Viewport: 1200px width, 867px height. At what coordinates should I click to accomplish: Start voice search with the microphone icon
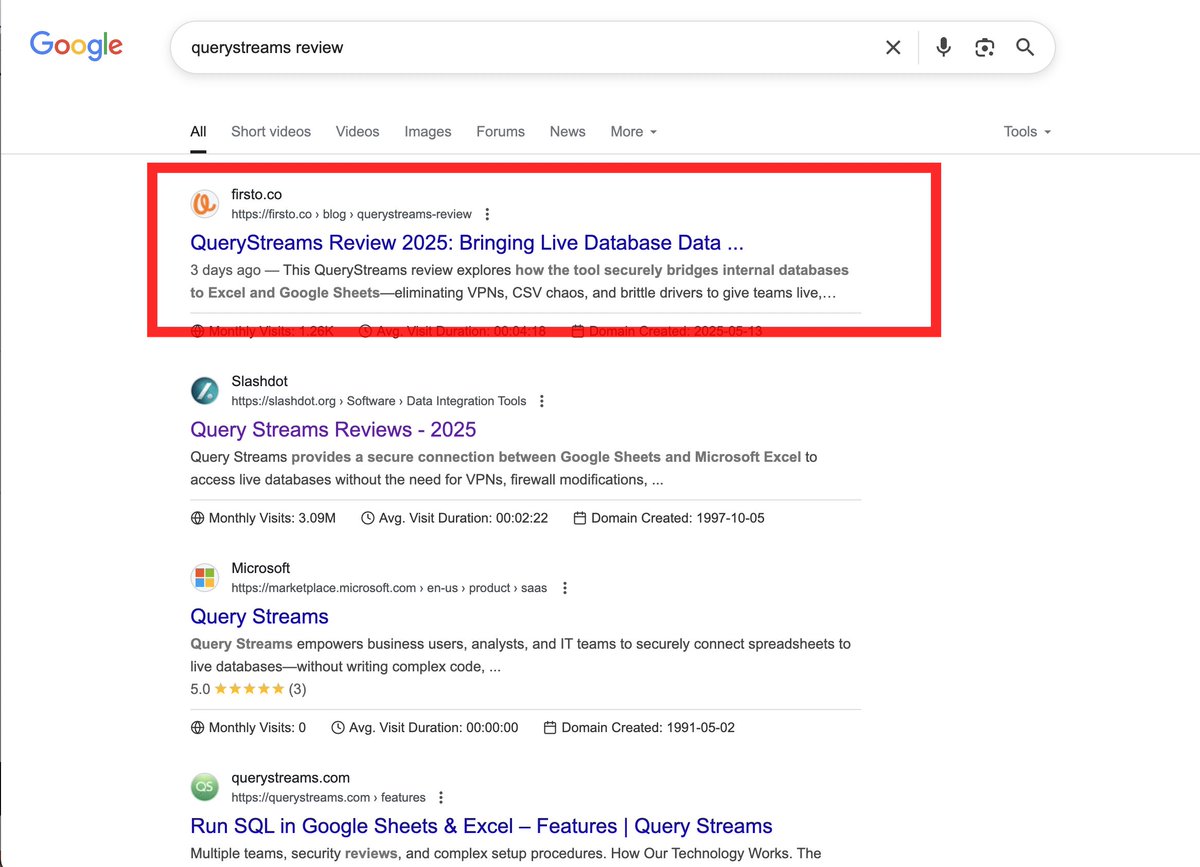(943, 47)
